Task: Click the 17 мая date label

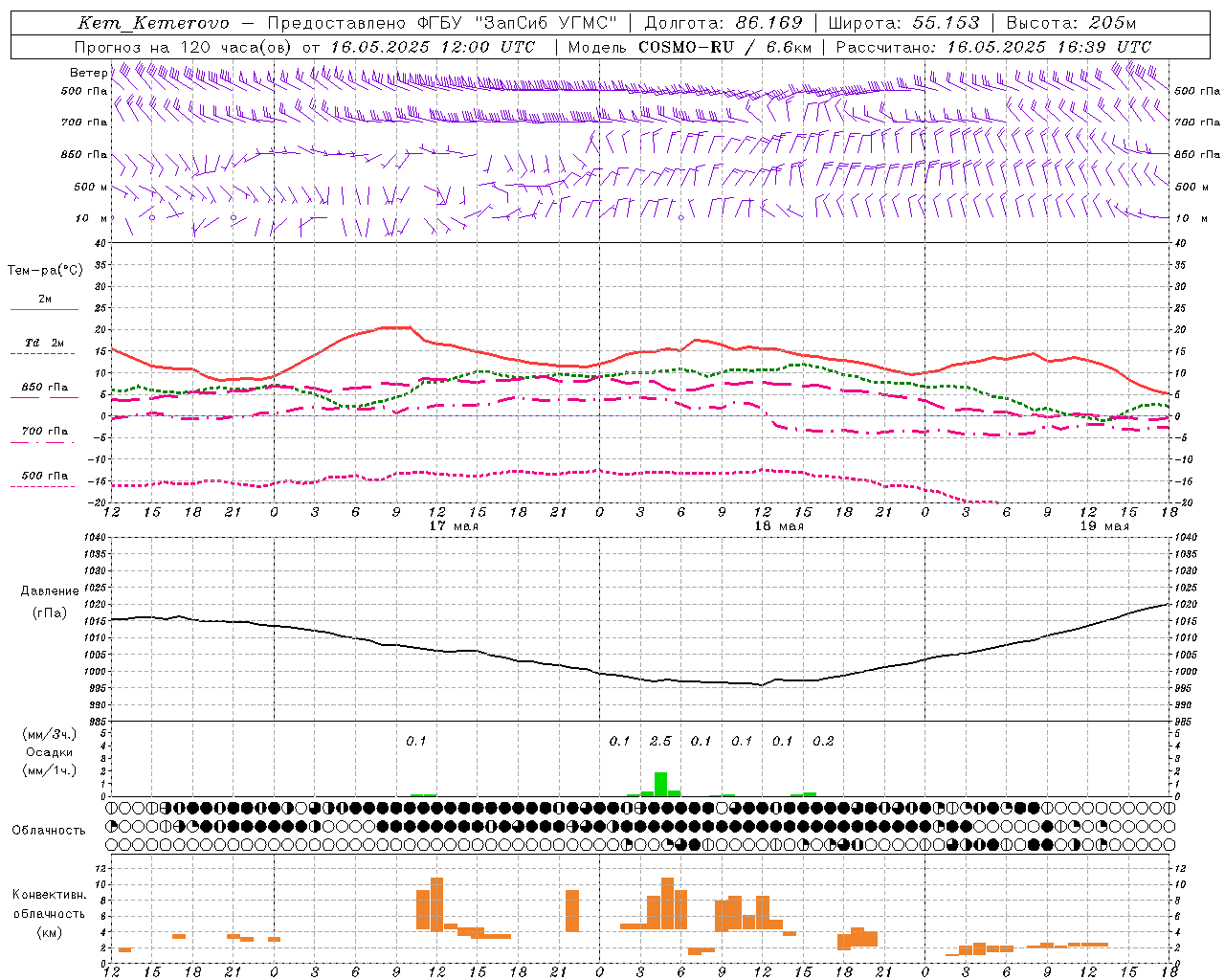Action: (x=454, y=526)
